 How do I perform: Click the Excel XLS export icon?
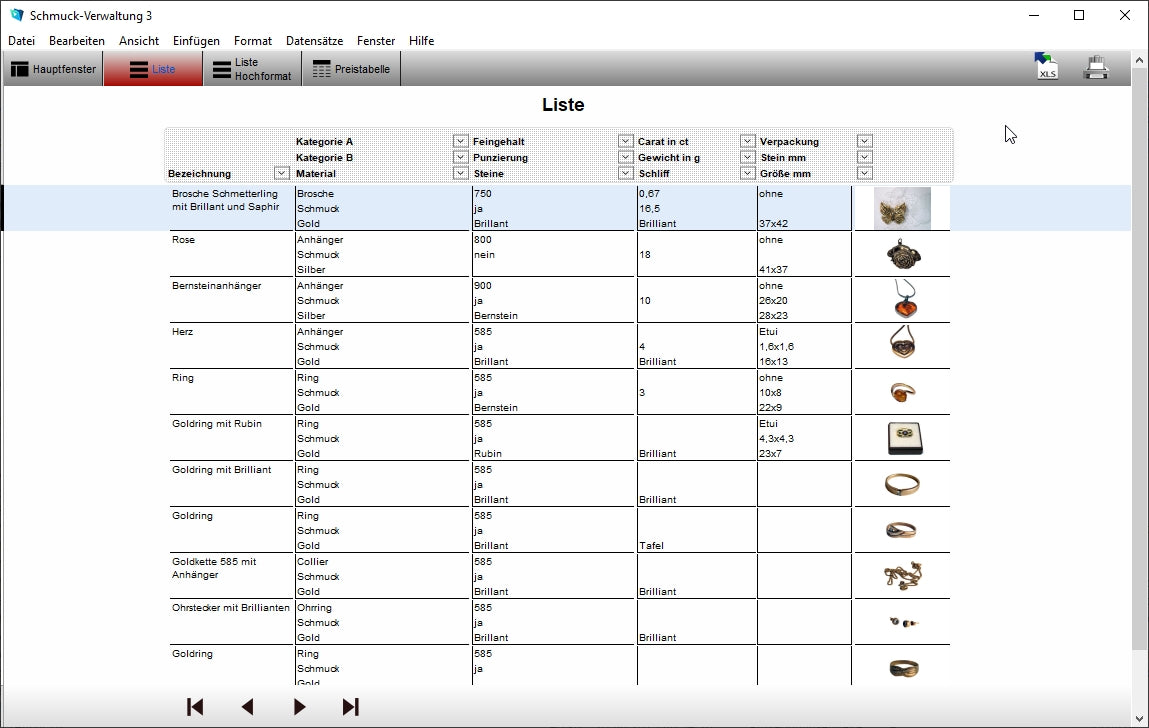point(1046,67)
